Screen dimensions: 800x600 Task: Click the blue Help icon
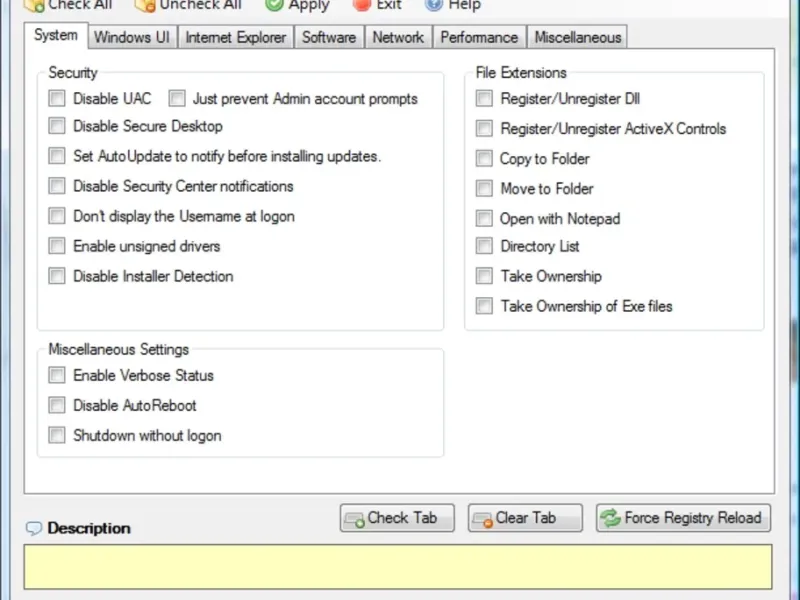(x=434, y=5)
